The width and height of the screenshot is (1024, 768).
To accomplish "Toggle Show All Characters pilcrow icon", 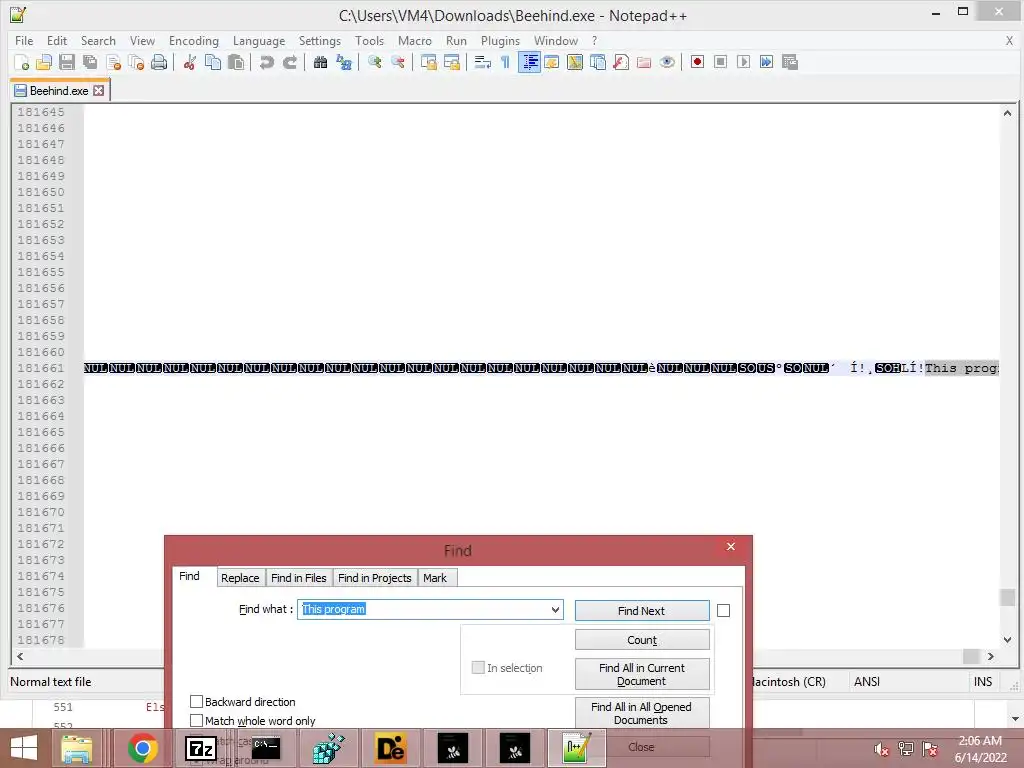I will tap(505, 62).
